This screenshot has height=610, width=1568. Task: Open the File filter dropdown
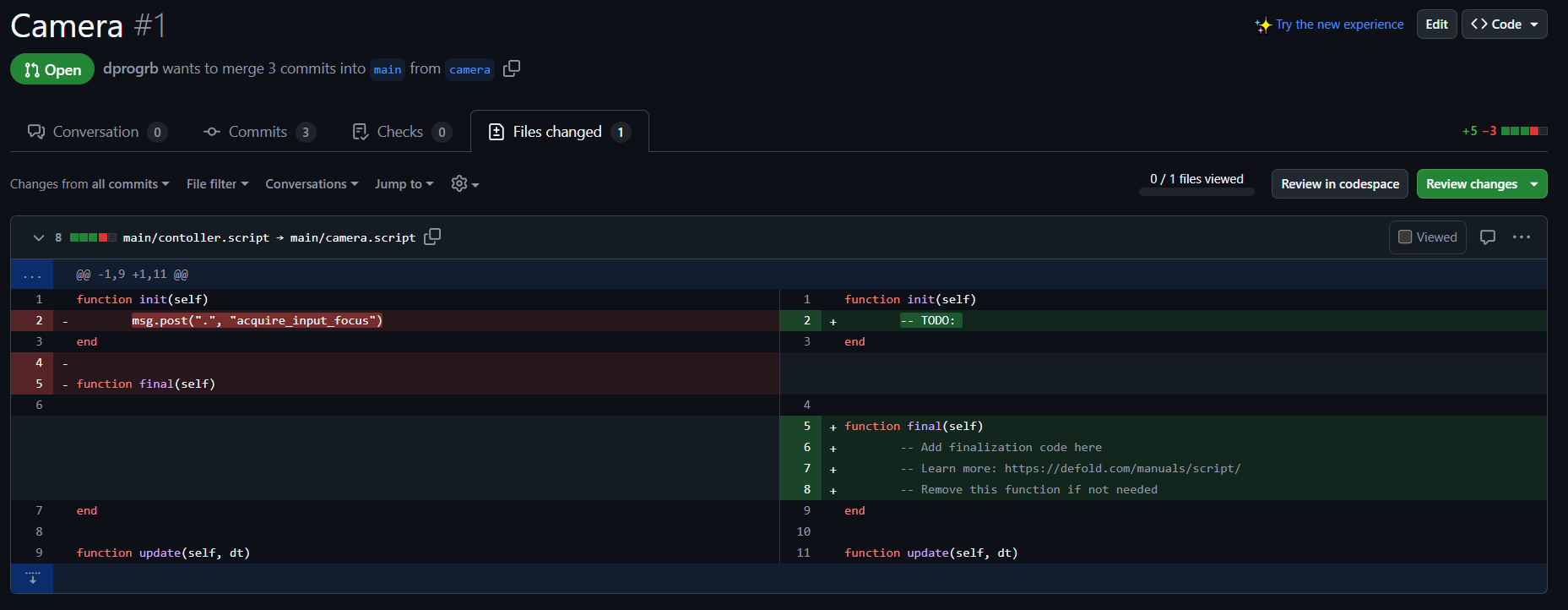(218, 184)
